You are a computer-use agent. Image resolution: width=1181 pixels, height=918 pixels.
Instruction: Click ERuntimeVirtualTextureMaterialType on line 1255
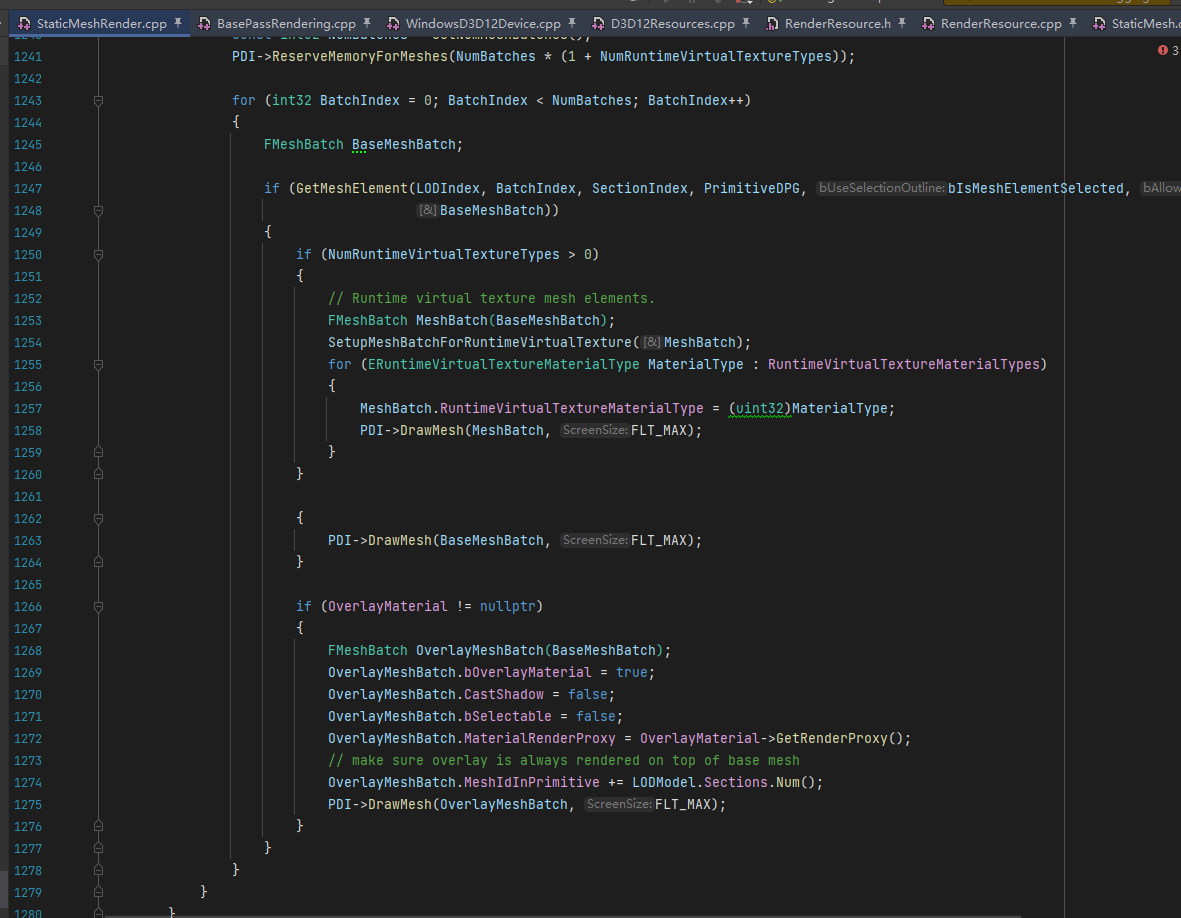[503, 364]
